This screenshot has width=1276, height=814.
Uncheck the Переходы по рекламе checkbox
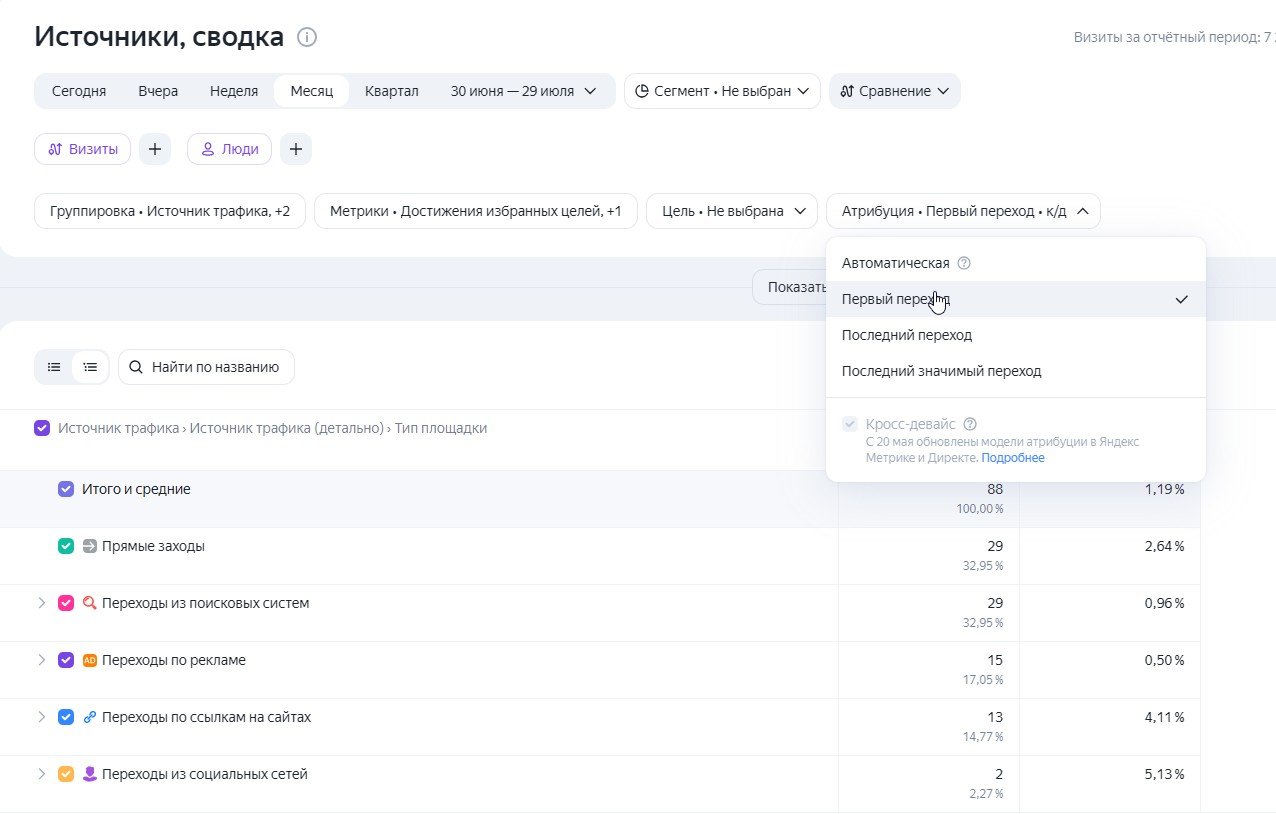pos(66,660)
